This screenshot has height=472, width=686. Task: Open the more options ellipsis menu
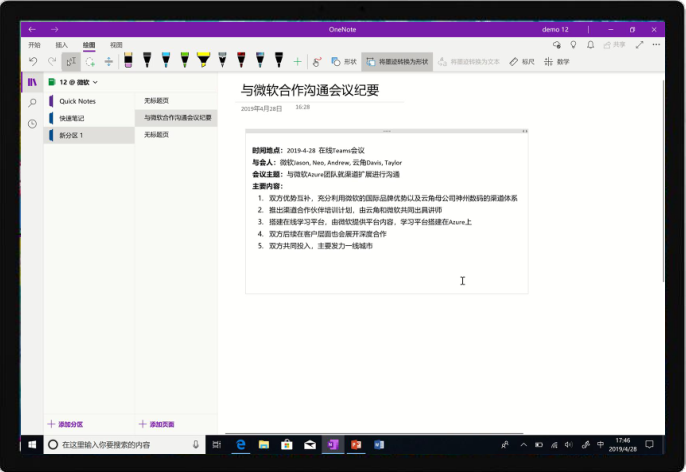[656, 45]
